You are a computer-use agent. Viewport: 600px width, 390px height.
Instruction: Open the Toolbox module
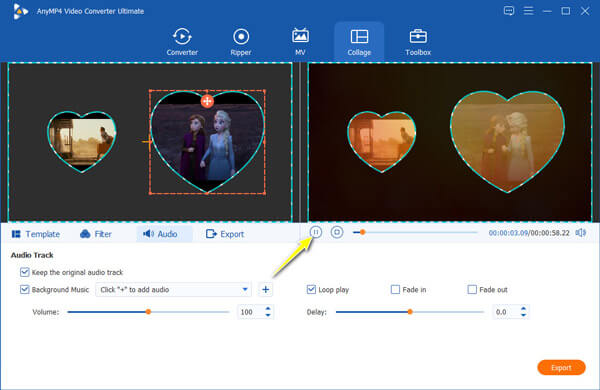click(418, 42)
